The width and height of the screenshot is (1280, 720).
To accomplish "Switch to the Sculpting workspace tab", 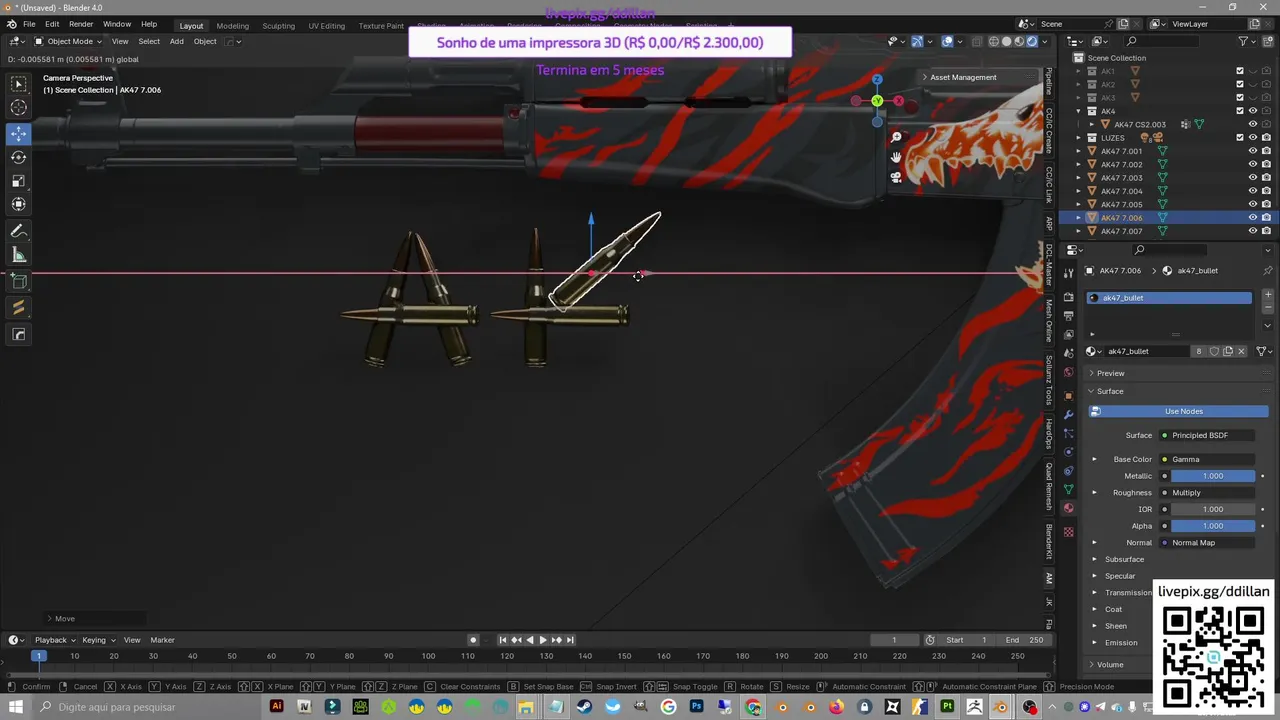I will [x=278, y=26].
